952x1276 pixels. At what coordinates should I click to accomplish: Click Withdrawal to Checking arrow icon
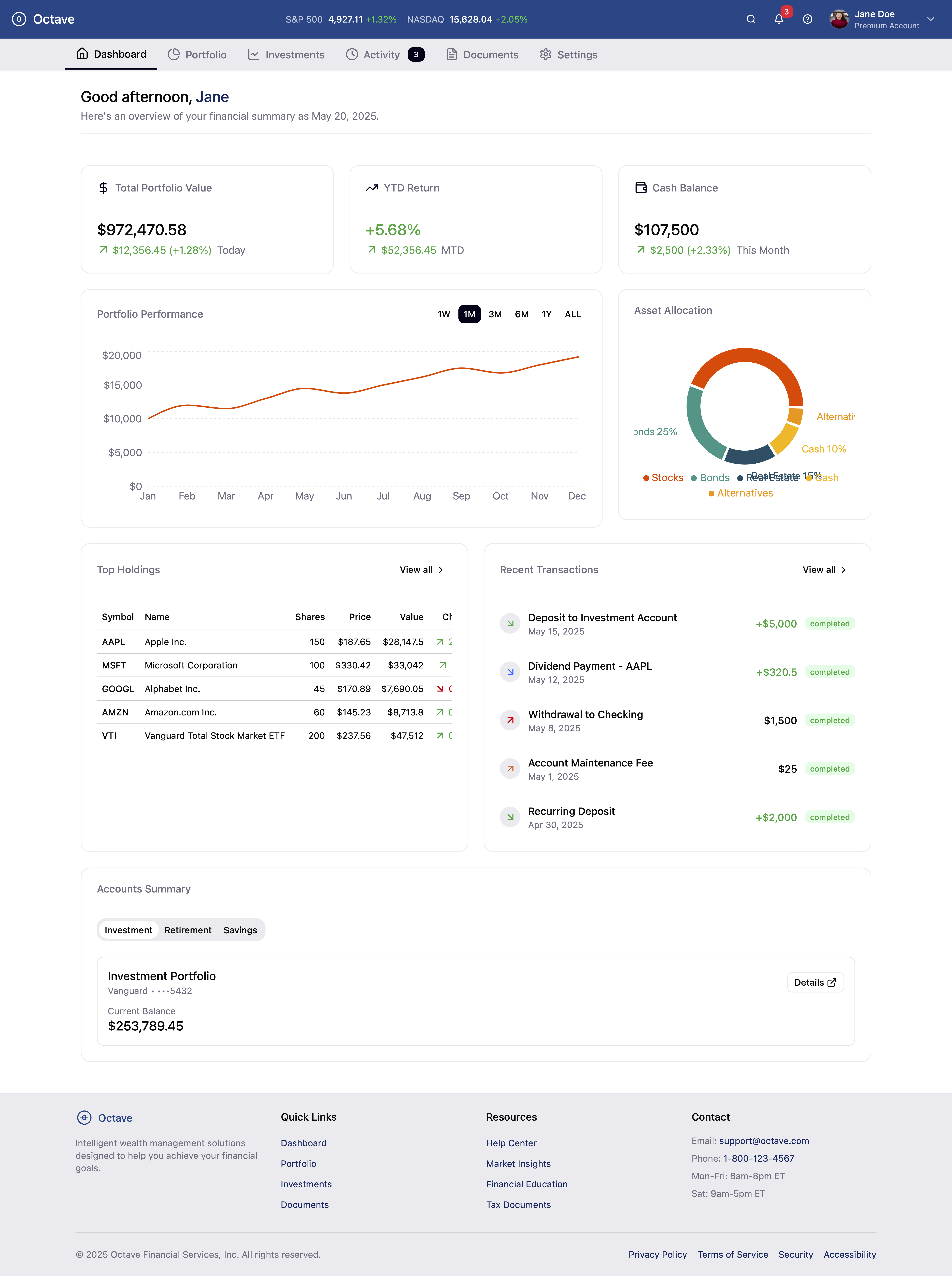[x=510, y=720]
